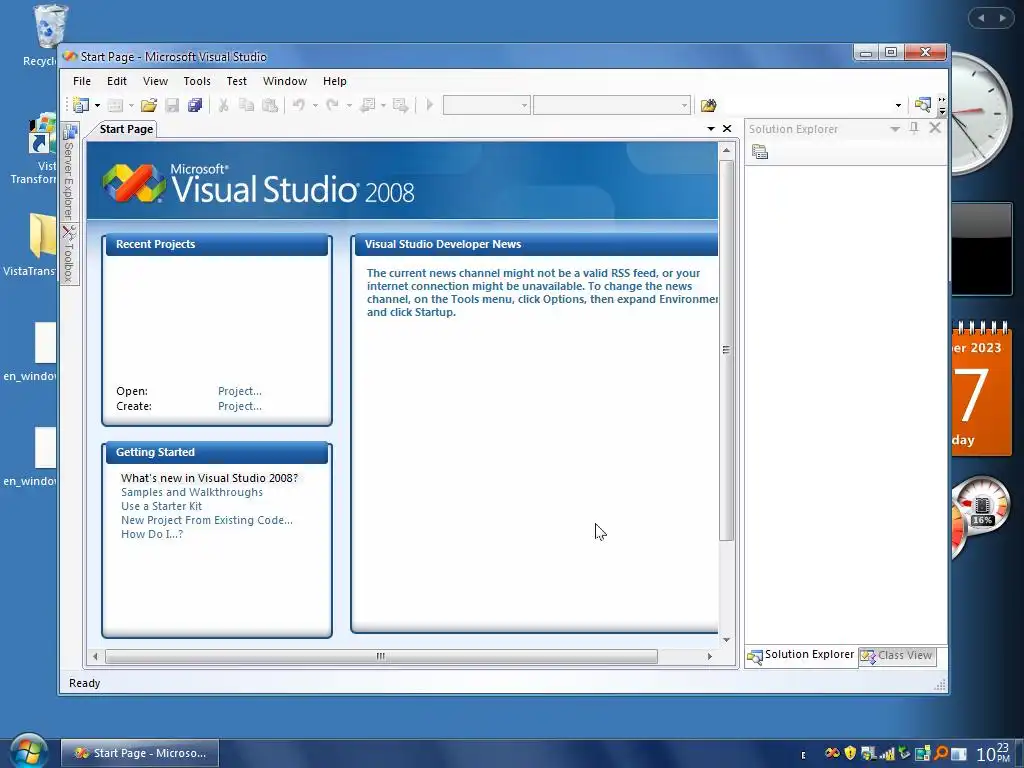The height and width of the screenshot is (768, 1024).
Task: Open the Find combo box dropdown arrow
Action: click(x=899, y=105)
